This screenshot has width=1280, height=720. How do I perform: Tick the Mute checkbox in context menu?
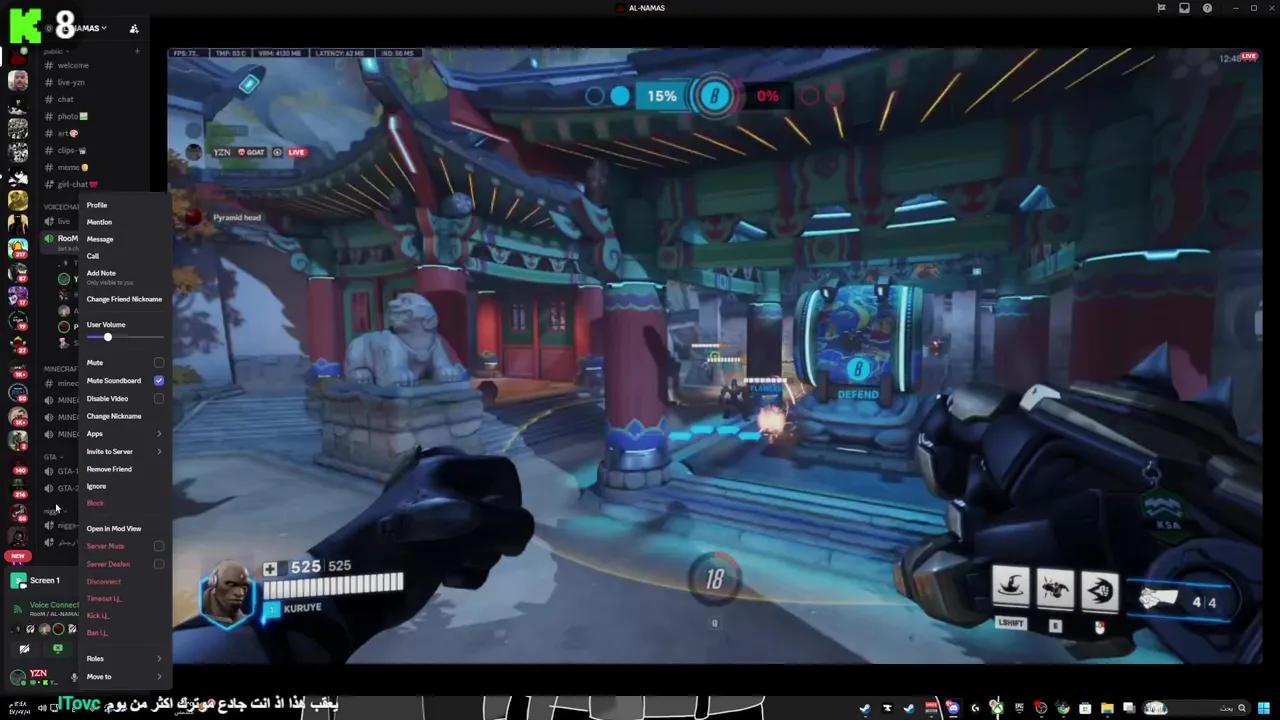(159, 362)
